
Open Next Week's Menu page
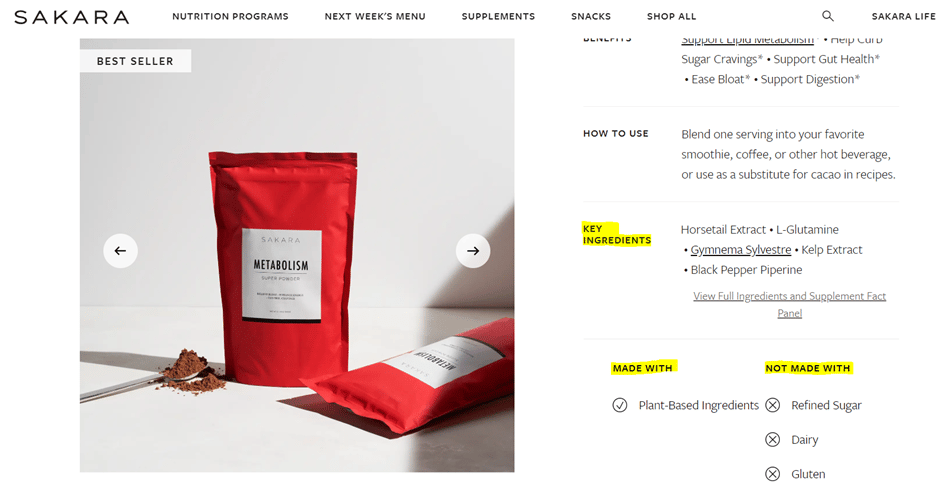[375, 16]
